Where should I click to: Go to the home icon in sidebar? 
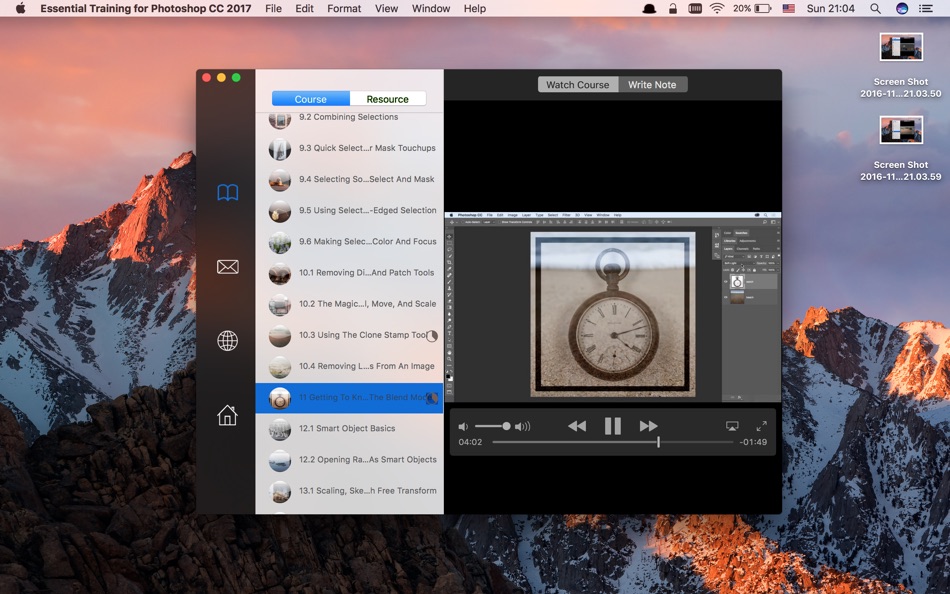[228, 415]
